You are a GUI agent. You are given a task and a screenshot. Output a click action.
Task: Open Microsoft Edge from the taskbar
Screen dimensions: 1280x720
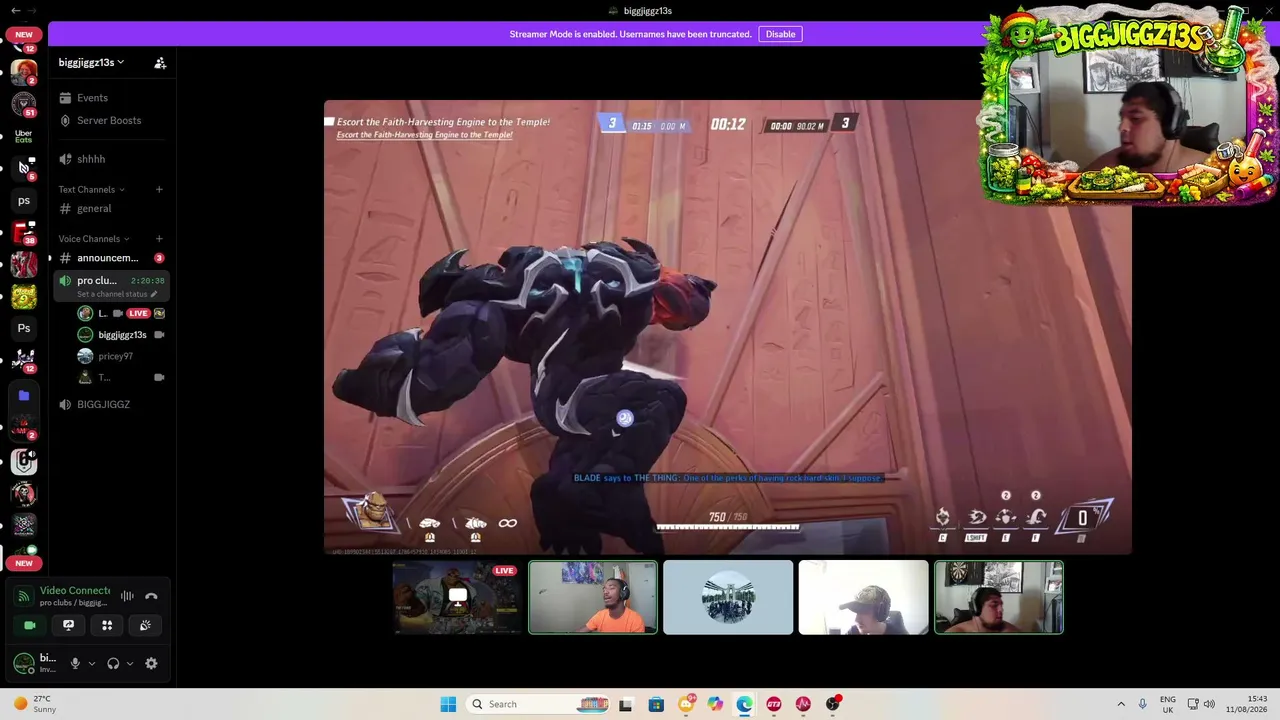[744, 704]
